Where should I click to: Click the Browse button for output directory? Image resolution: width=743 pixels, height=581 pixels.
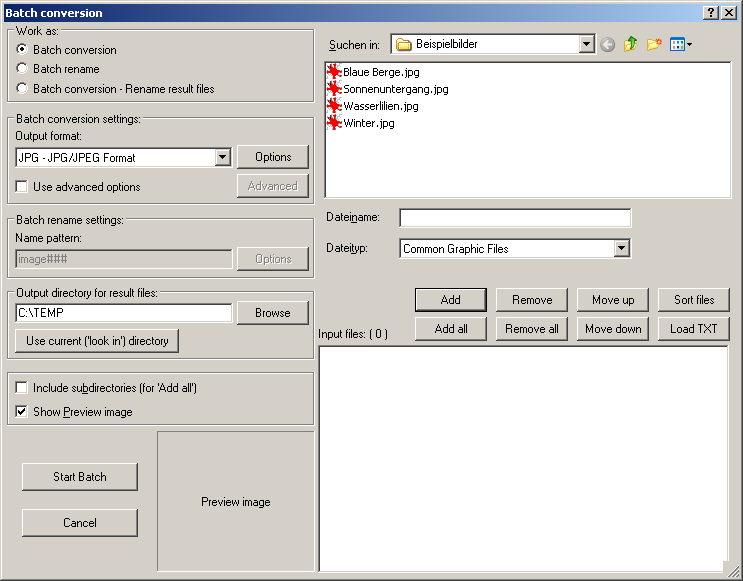click(272, 313)
